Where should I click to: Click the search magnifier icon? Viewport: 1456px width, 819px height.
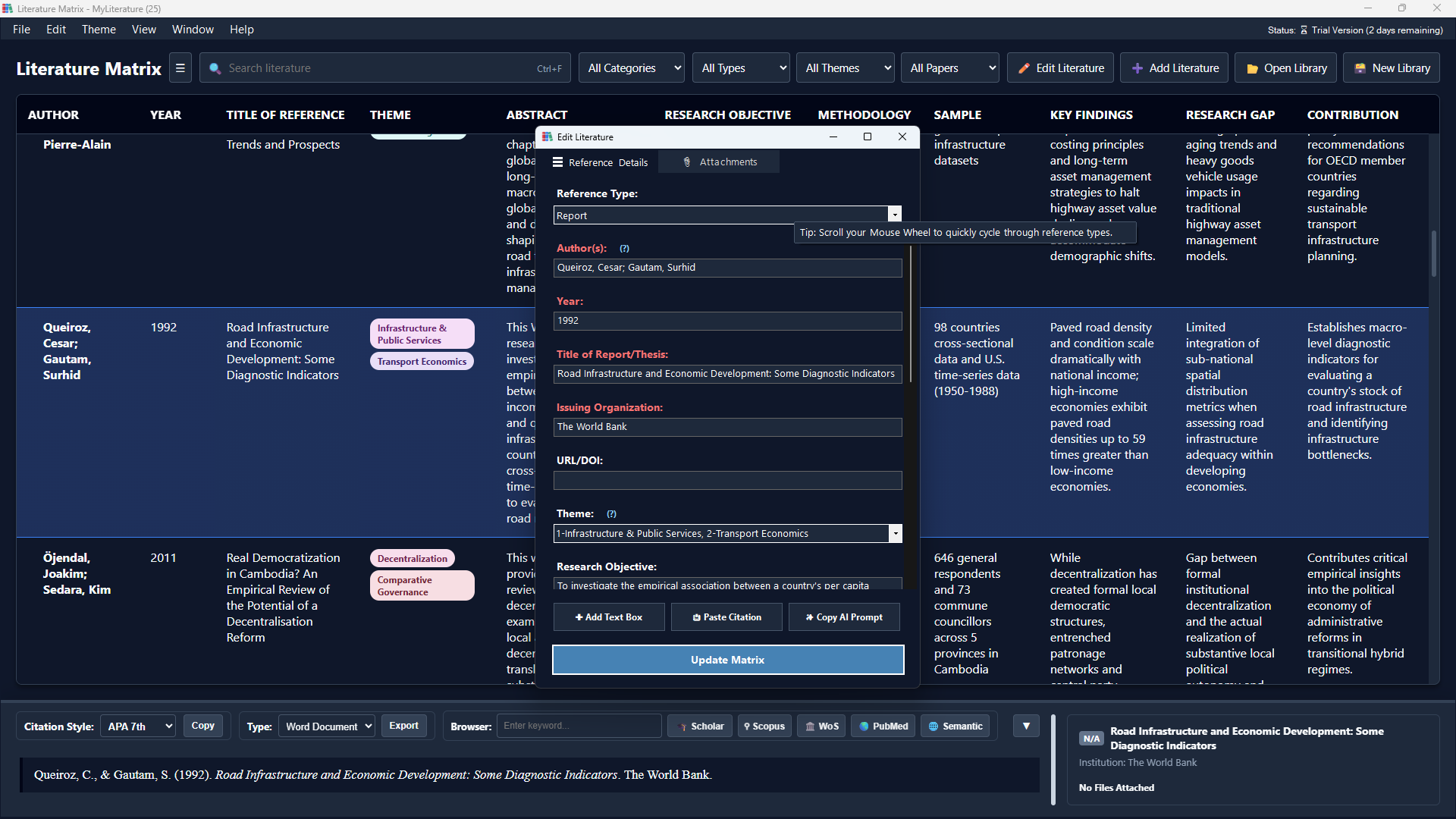point(215,68)
